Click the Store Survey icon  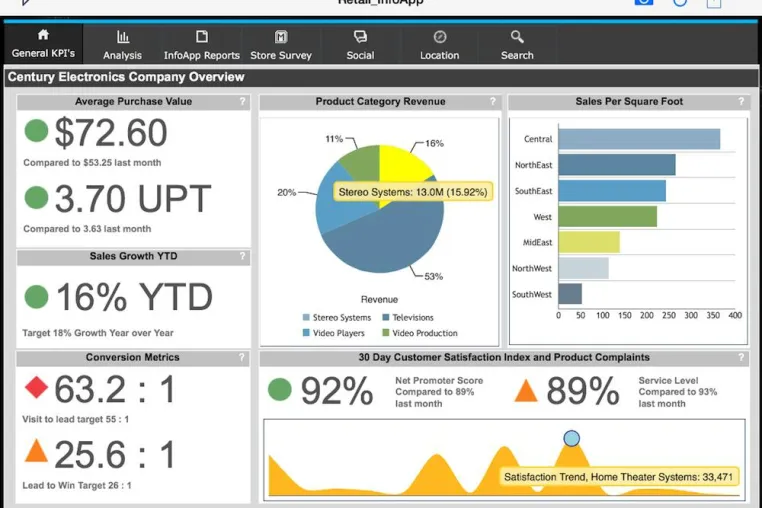coord(281,37)
